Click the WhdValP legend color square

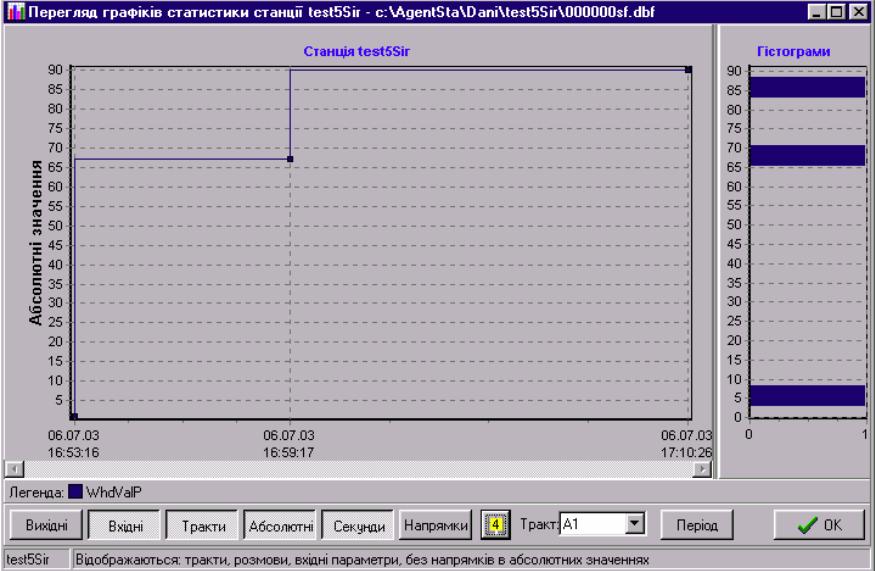pyautogui.click(x=75, y=492)
